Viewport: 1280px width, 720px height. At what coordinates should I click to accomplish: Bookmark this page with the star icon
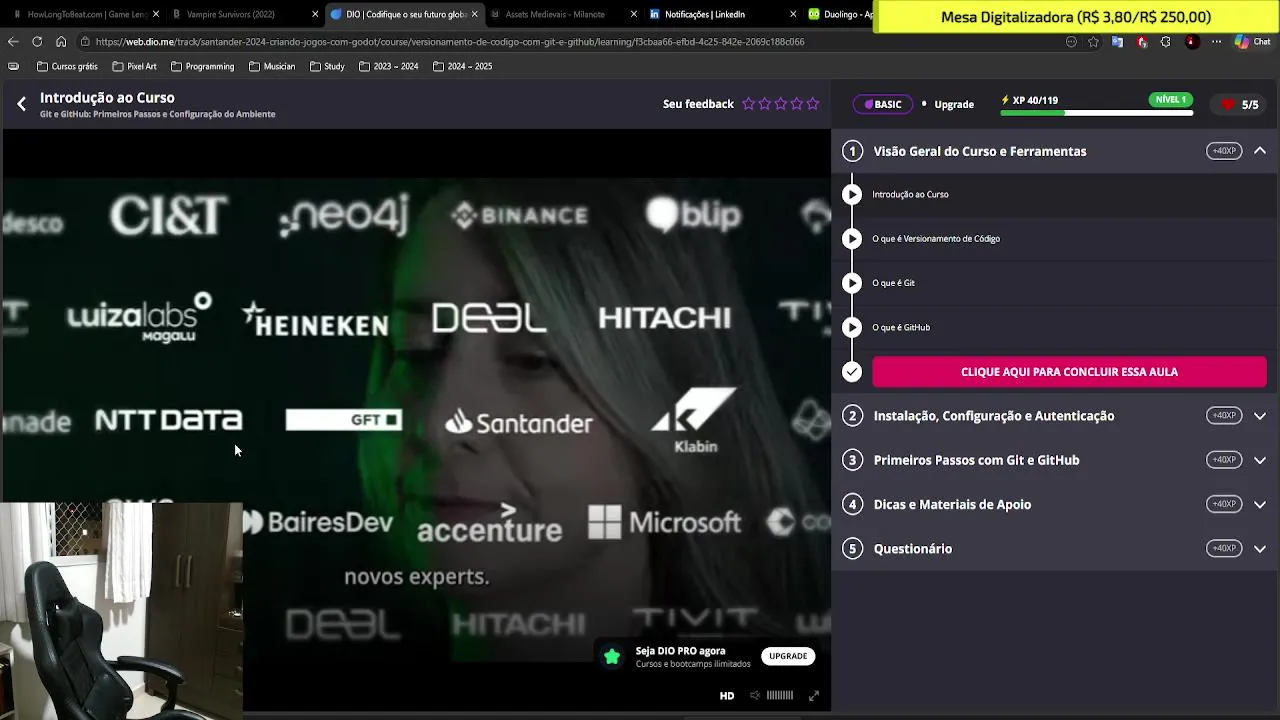coord(1093,42)
